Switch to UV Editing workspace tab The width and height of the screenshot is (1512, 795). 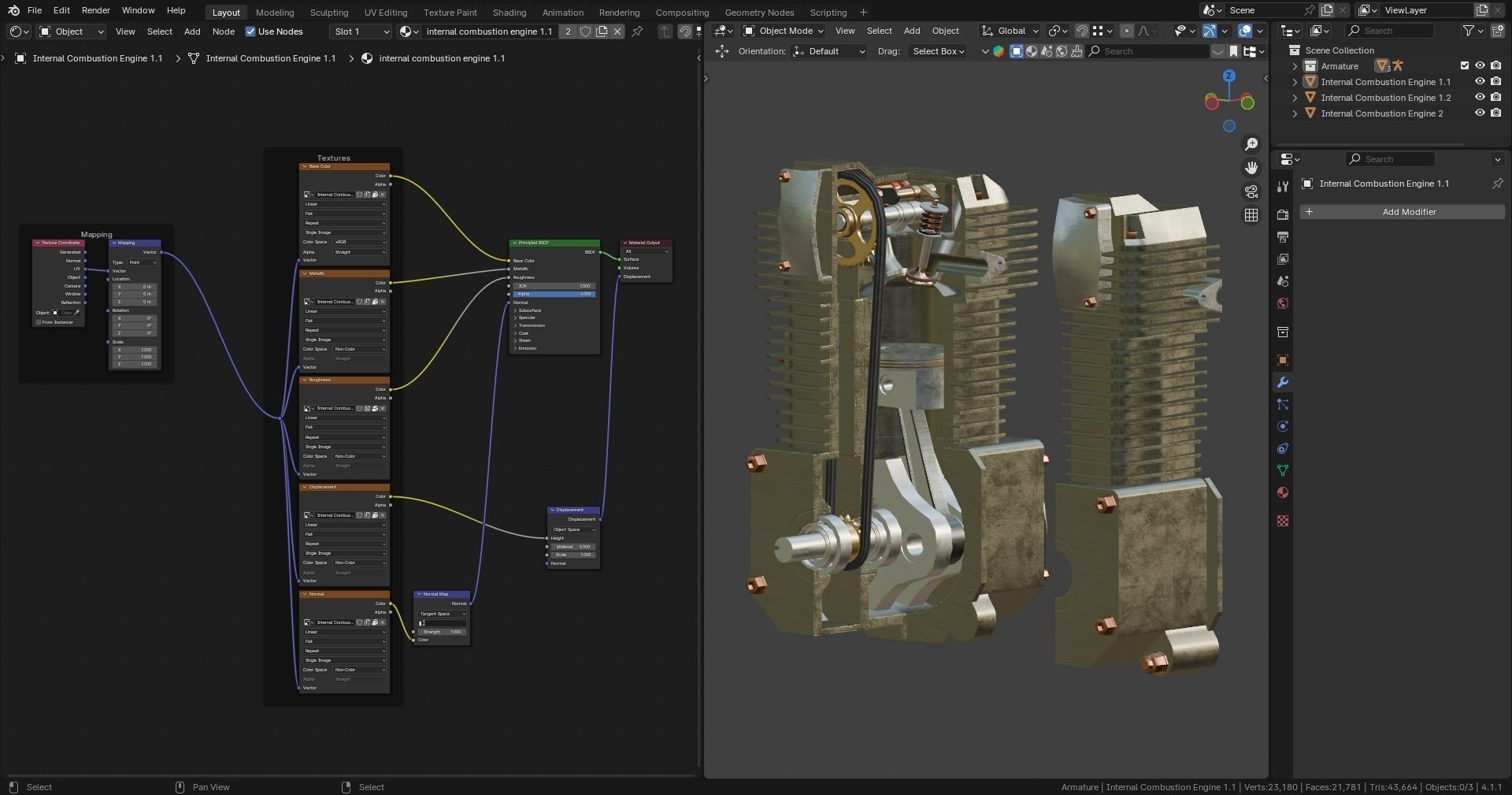point(386,13)
